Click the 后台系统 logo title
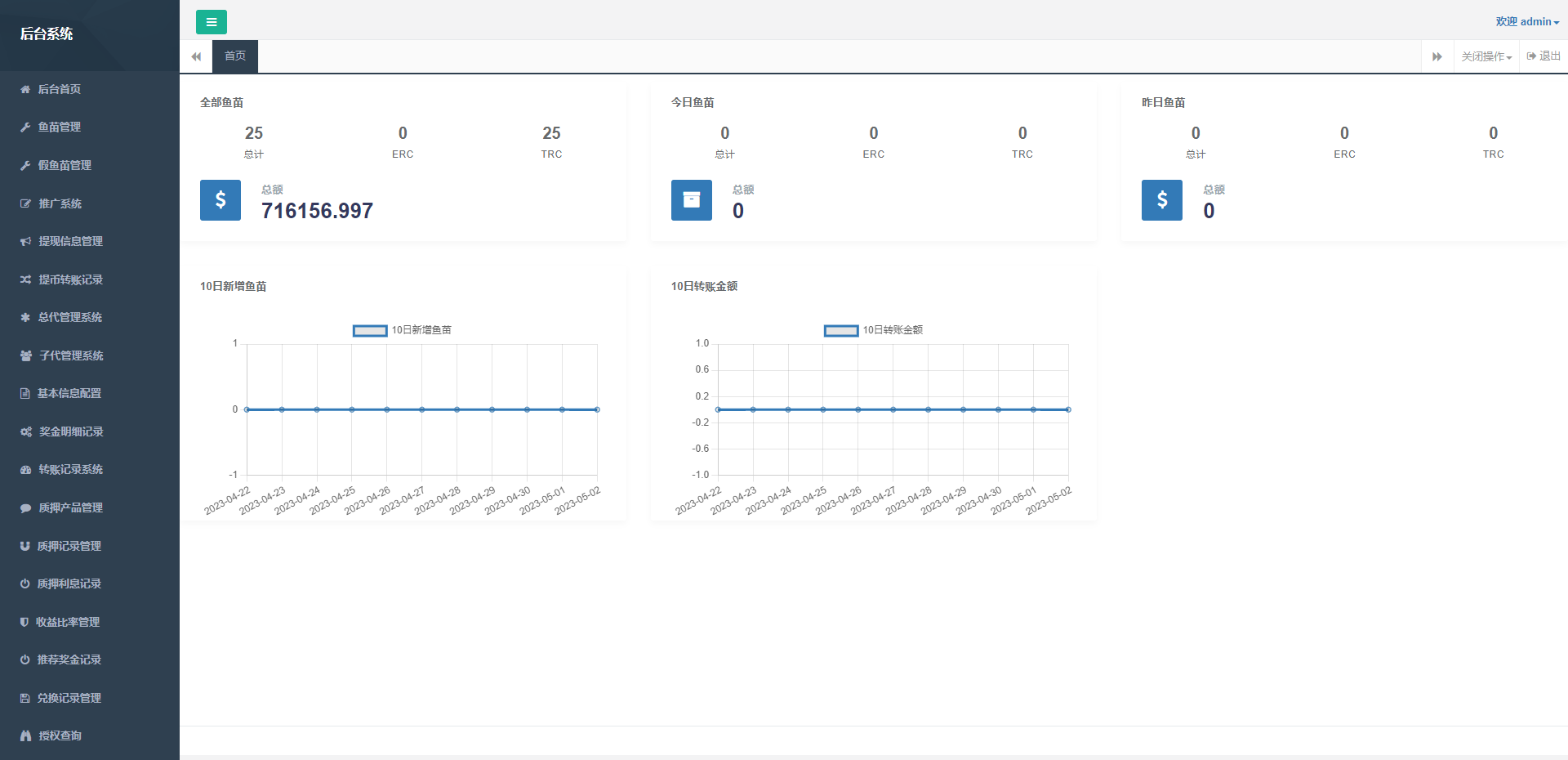 point(47,34)
